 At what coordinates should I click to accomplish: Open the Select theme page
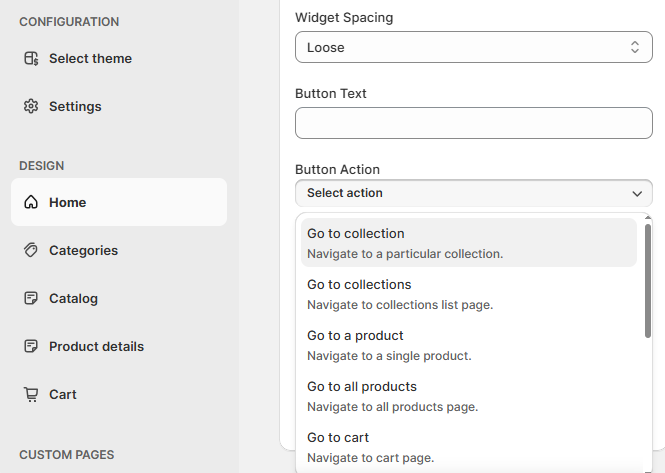119,59
